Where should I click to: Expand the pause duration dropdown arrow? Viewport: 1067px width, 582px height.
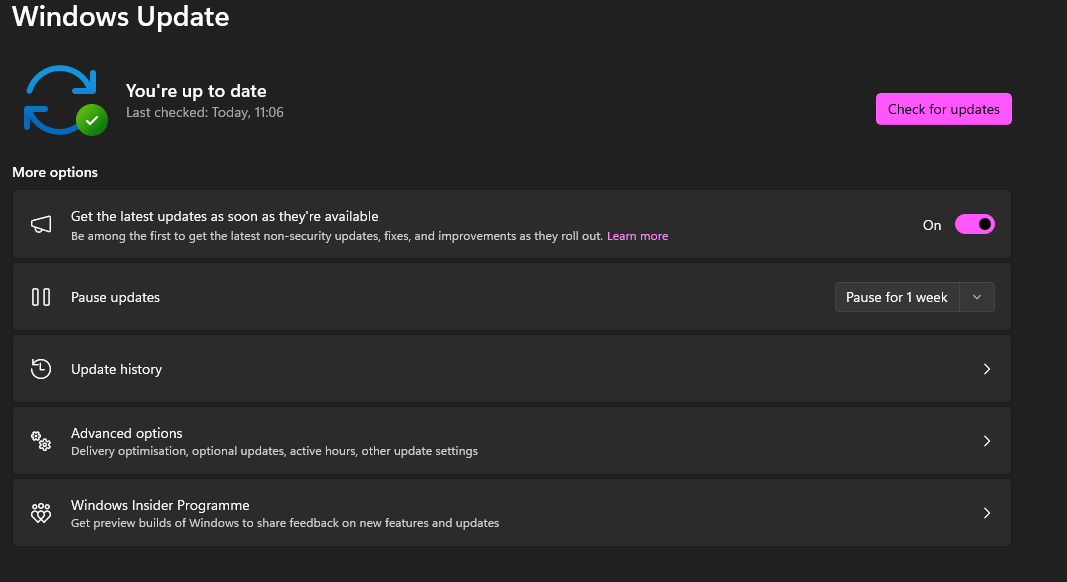click(x=977, y=297)
